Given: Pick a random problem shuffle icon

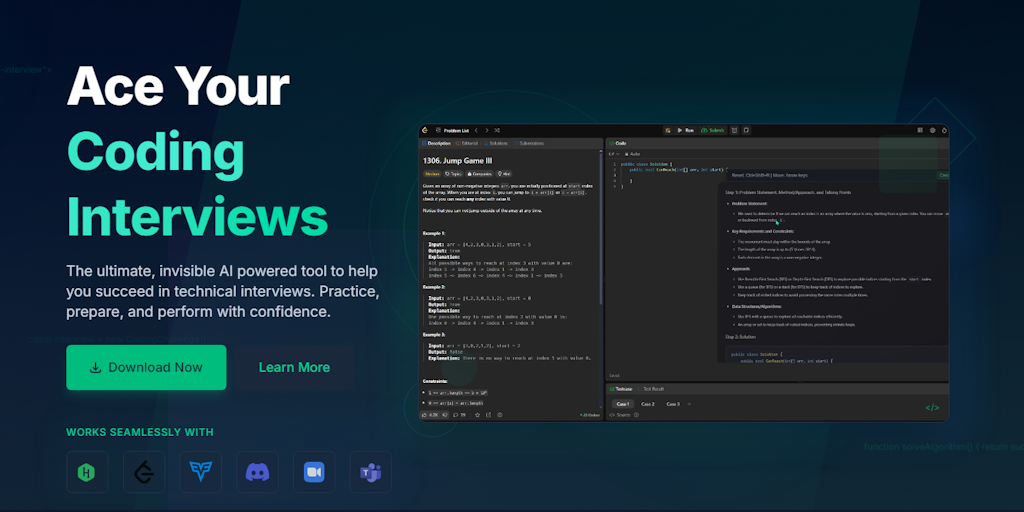Looking at the screenshot, I should [497, 131].
